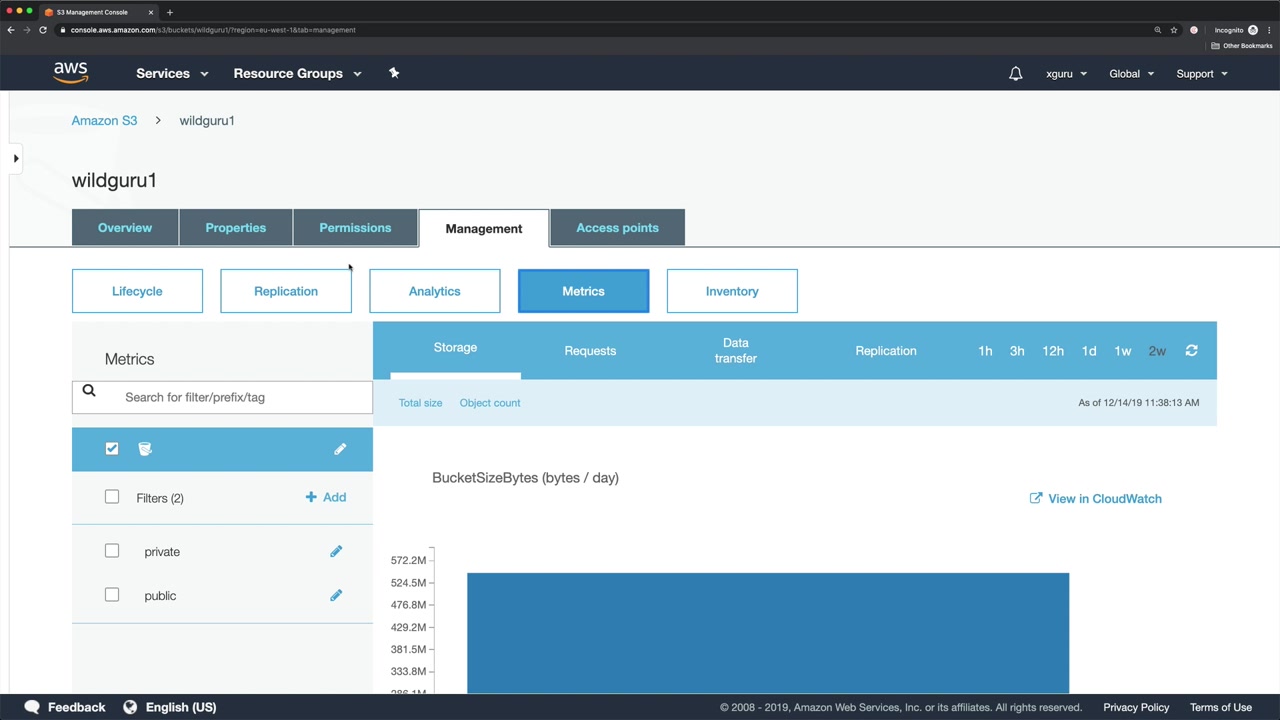Screen dimensions: 1280x720
Task: Select the Management tab
Action: click(484, 228)
